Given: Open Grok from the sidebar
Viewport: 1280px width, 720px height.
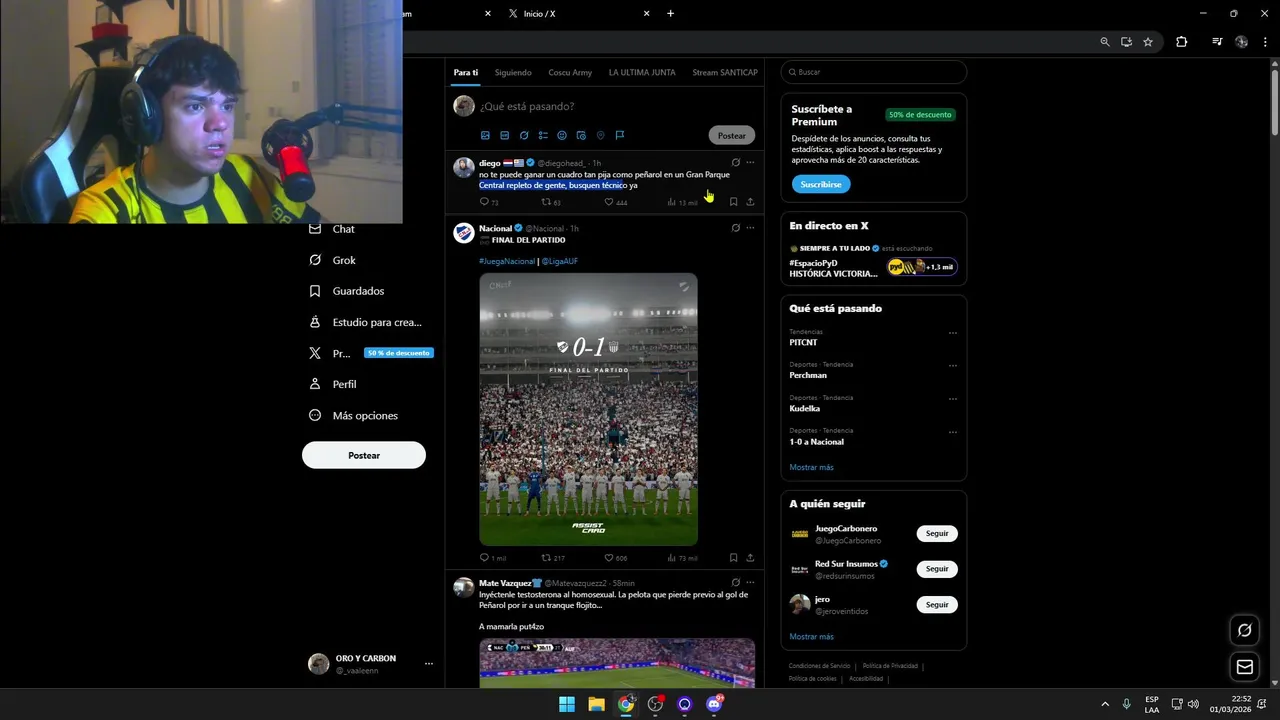Looking at the screenshot, I should (333, 260).
